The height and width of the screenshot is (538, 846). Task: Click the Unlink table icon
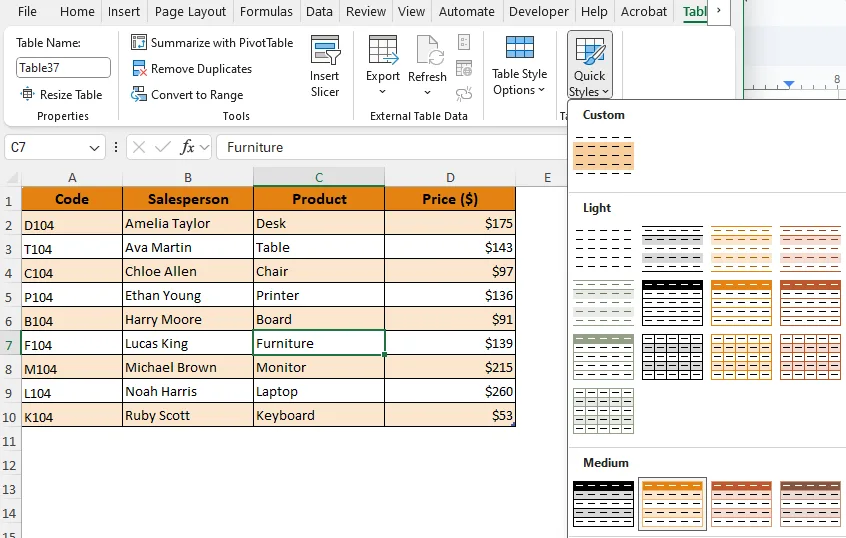tap(464, 94)
